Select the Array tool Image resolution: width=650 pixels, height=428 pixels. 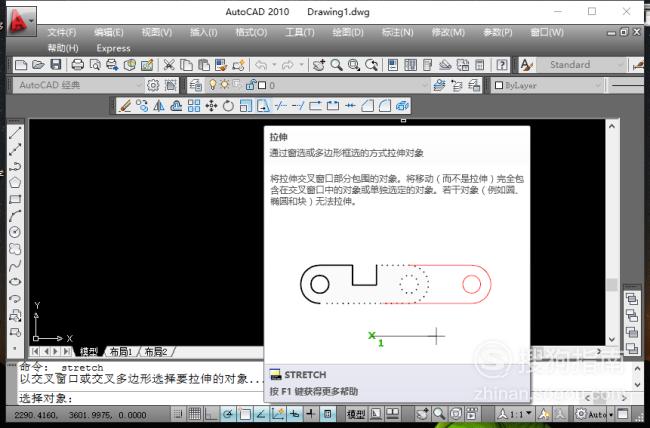(x=194, y=106)
